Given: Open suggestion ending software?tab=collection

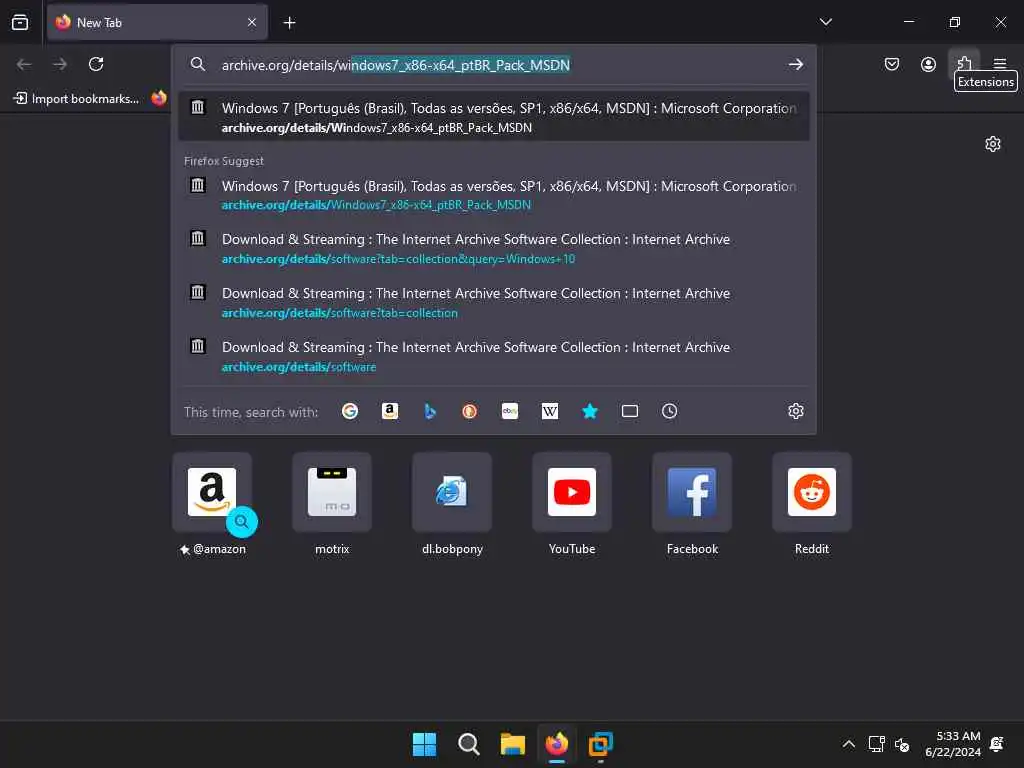Looking at the screenshot, I should tap(494, 302).
